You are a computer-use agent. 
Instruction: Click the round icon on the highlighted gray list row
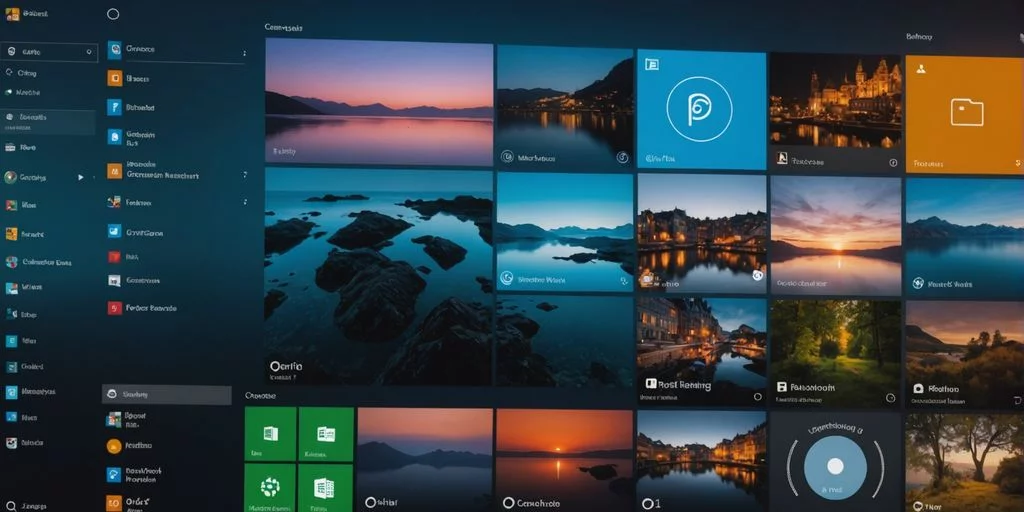[x=112, y=394]
